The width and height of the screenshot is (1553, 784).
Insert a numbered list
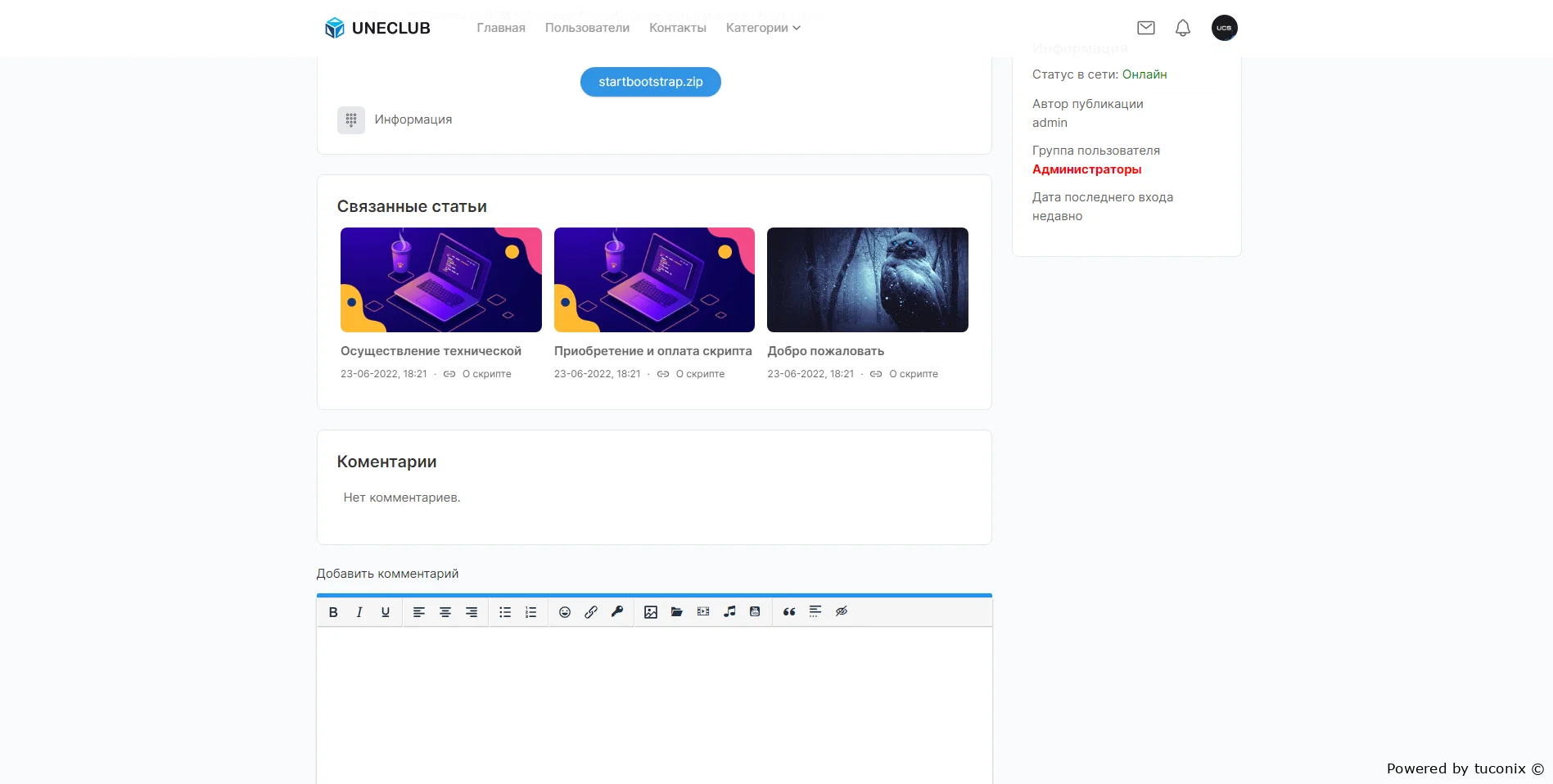click(531, 612)
